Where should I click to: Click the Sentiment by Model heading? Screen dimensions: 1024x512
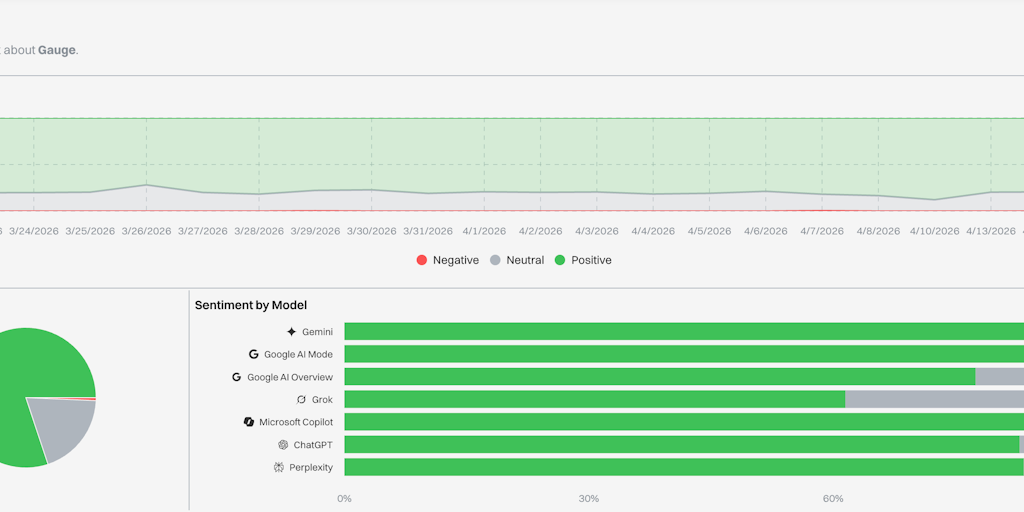(x=251, y=305)
